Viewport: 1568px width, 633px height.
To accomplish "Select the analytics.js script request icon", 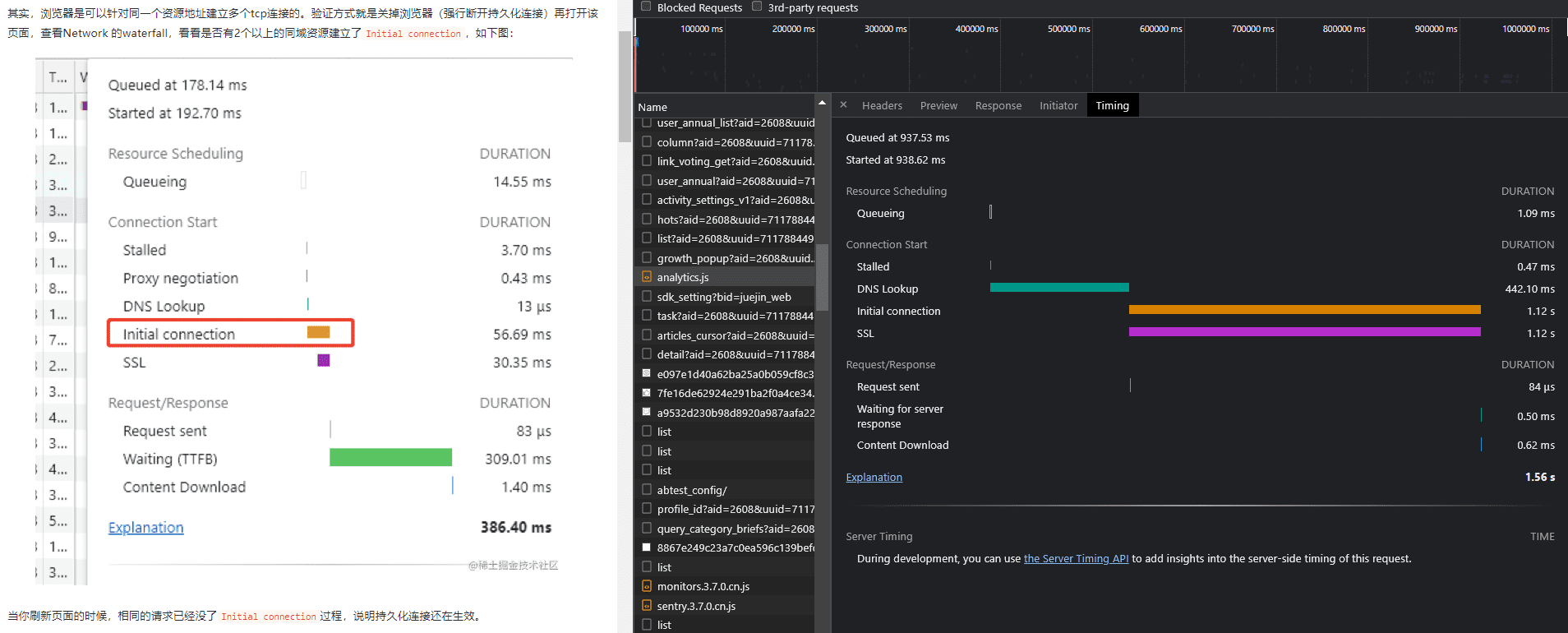I will point(647,277).
